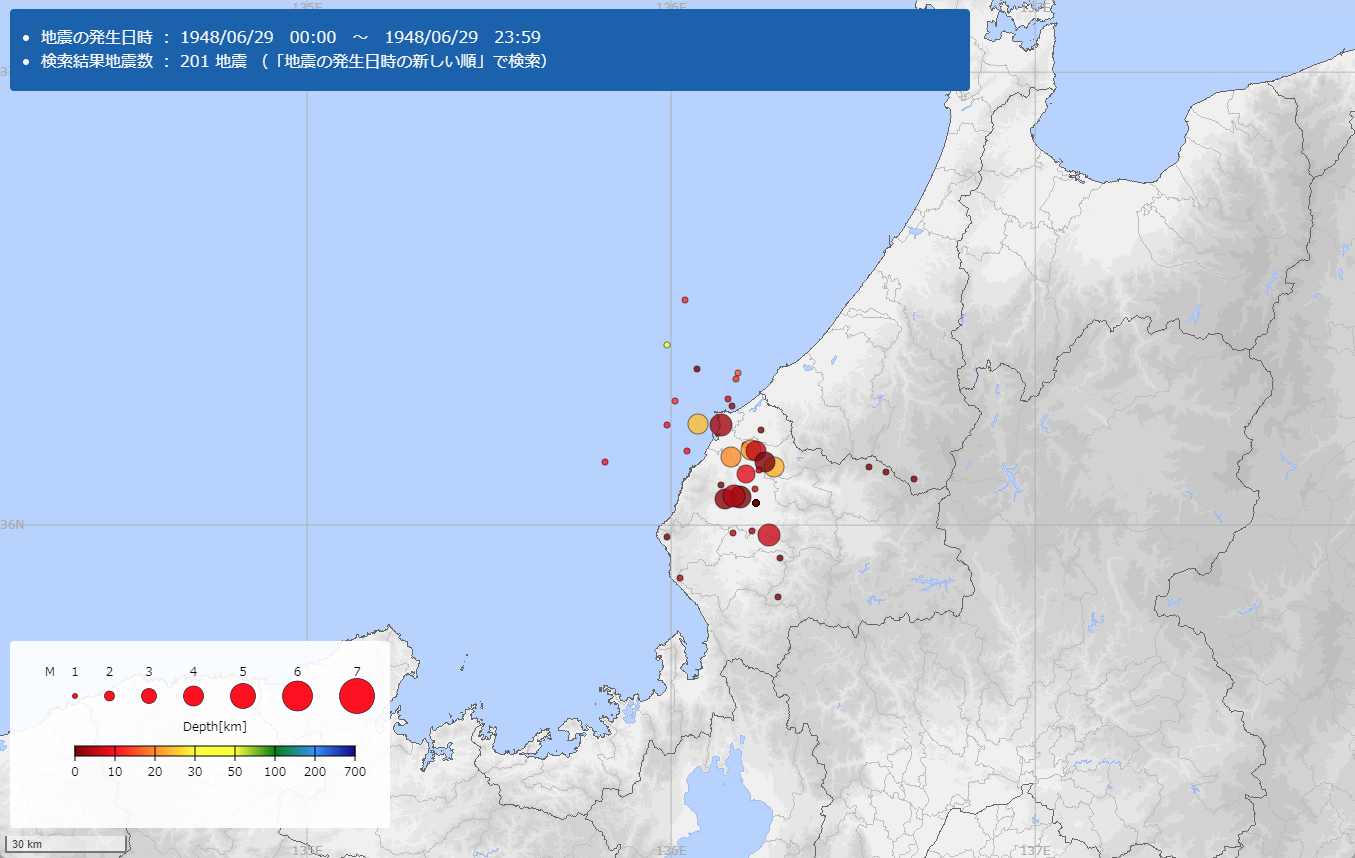Click the magnitude 1 legend dot

pyautogui.click(x=75, y=696)
